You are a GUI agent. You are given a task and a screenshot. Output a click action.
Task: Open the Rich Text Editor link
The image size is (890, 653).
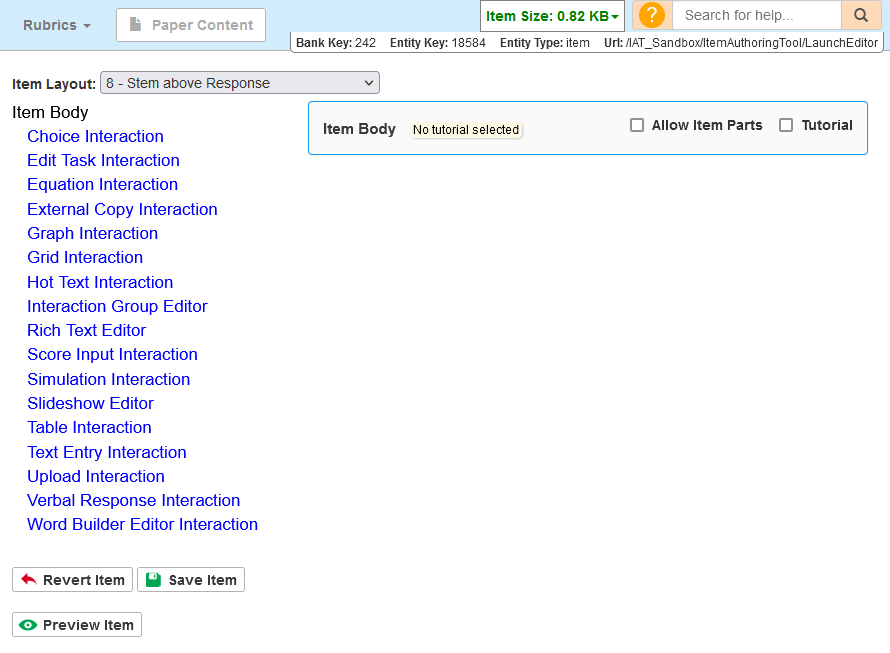[87, 330]
